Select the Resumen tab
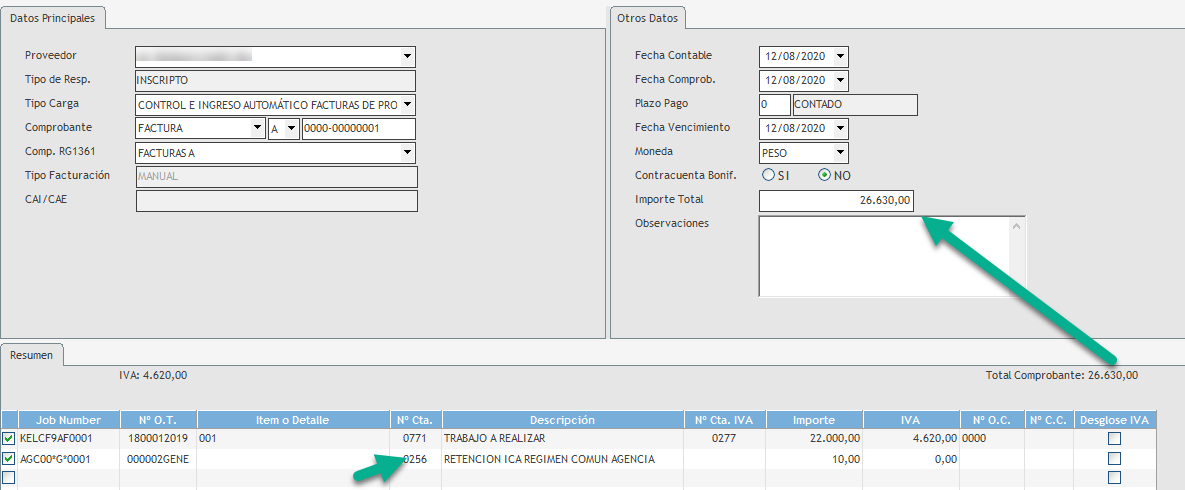This screenshot has height=490, width=1185. click(x=33, y=354)
